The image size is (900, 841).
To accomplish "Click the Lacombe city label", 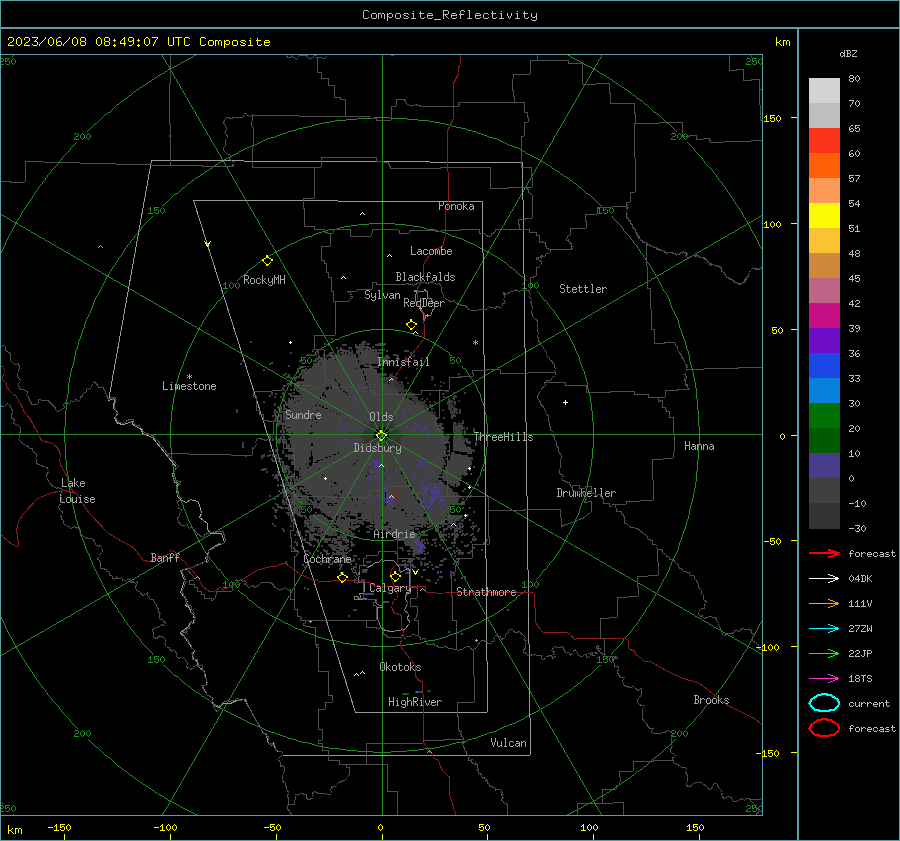I will coord(431,251).
